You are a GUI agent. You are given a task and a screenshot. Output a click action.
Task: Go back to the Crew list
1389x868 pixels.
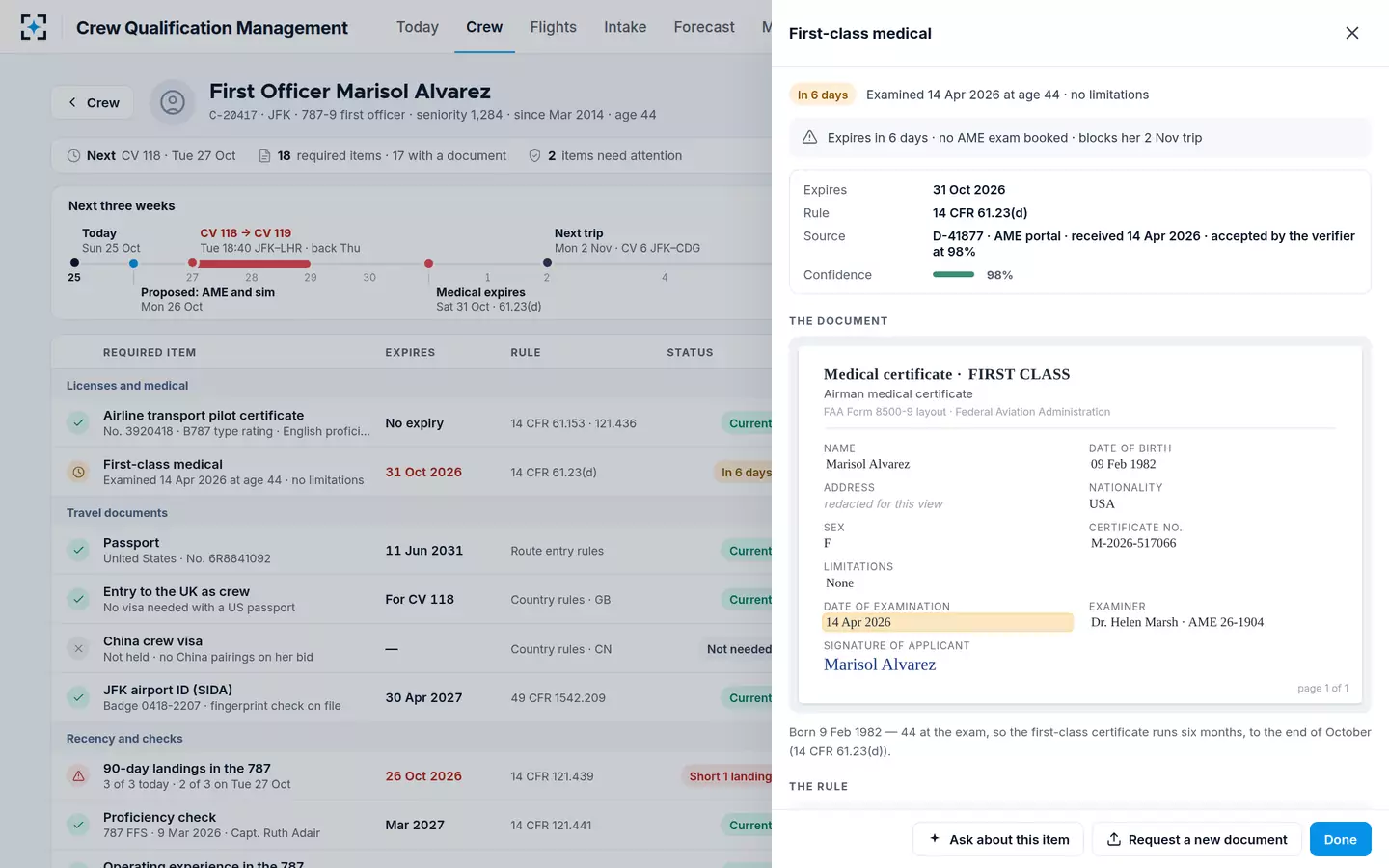pos(93,102)
